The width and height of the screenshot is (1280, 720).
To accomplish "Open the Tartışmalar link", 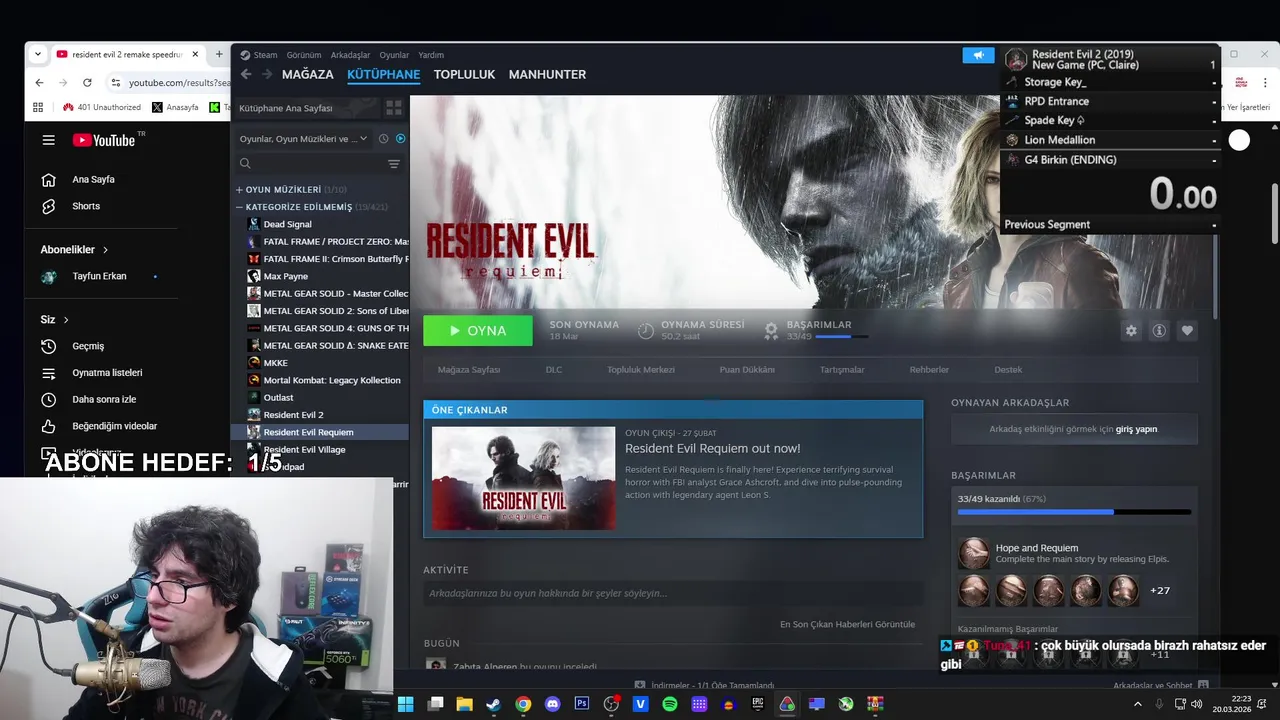I will point(842,370).
